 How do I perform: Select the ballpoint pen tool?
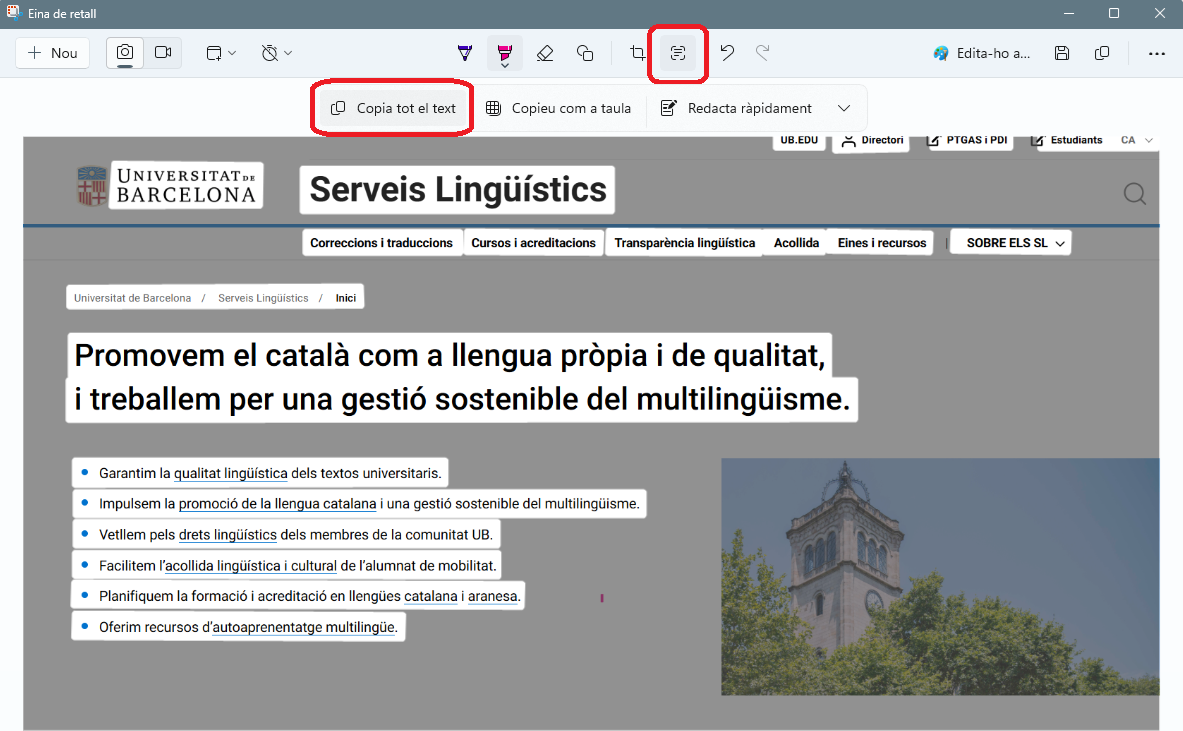point(465,53)
